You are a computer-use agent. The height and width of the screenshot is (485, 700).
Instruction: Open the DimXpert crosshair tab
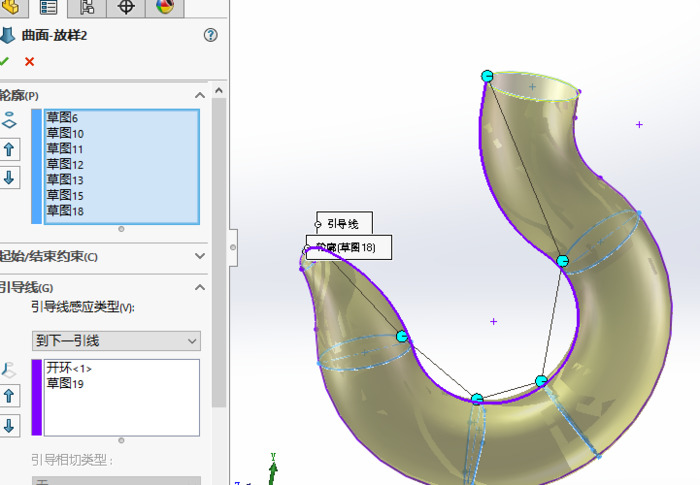(x=126, y=8)
